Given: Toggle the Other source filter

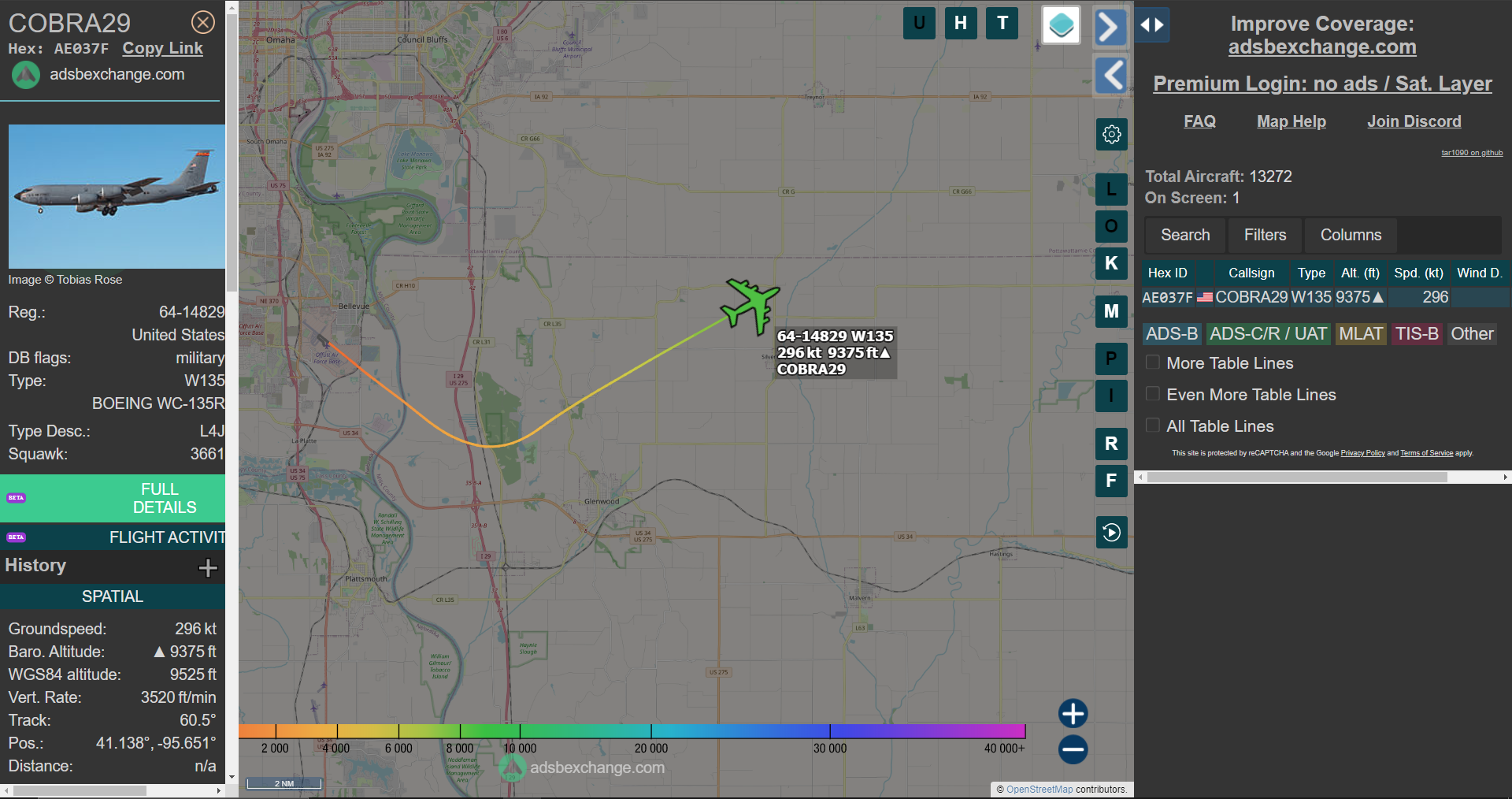Looking at the screenshot, I should (x=1472, y=334).
